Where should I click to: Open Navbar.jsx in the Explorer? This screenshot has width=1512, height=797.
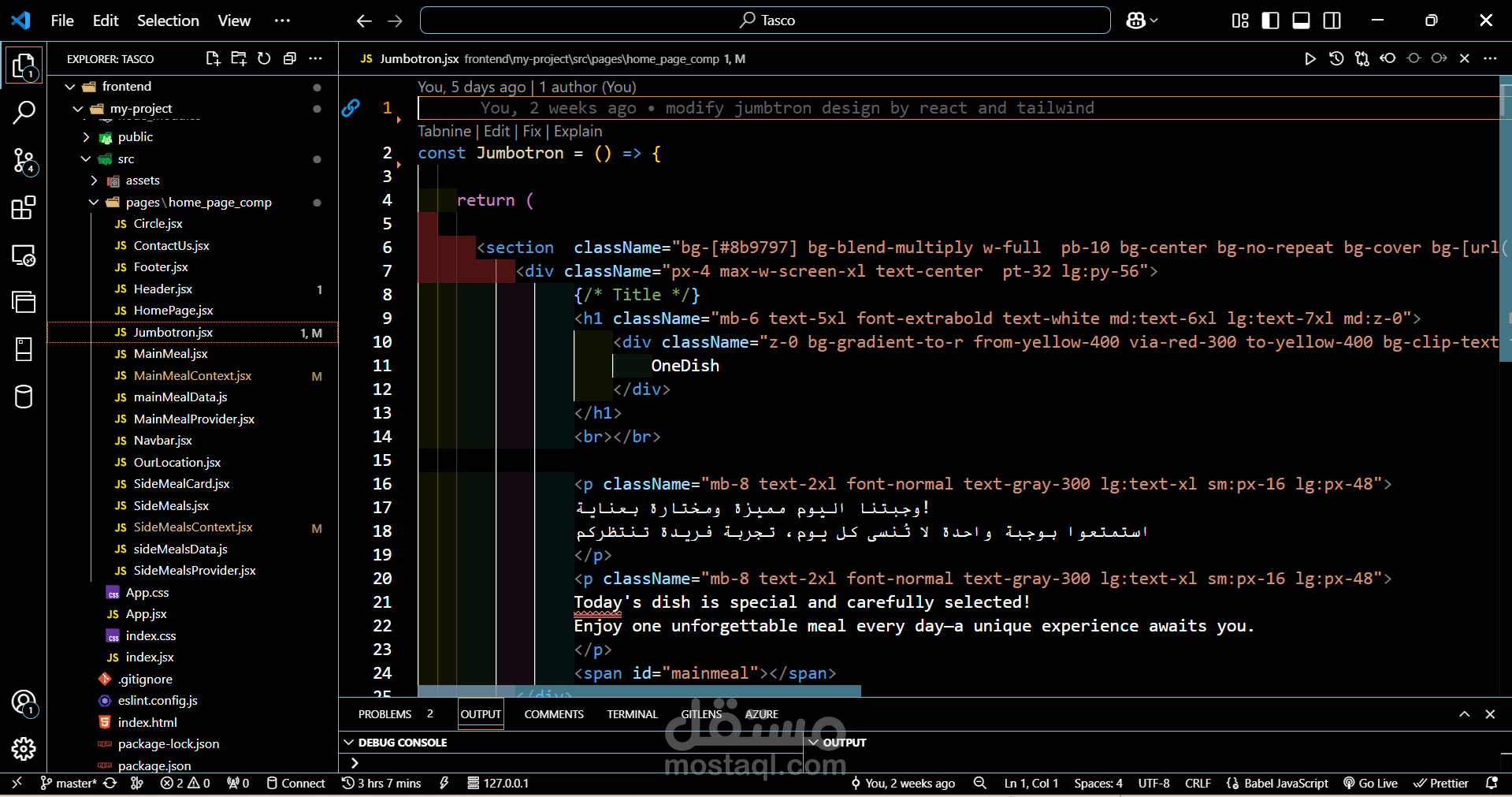tap(162, 441)
